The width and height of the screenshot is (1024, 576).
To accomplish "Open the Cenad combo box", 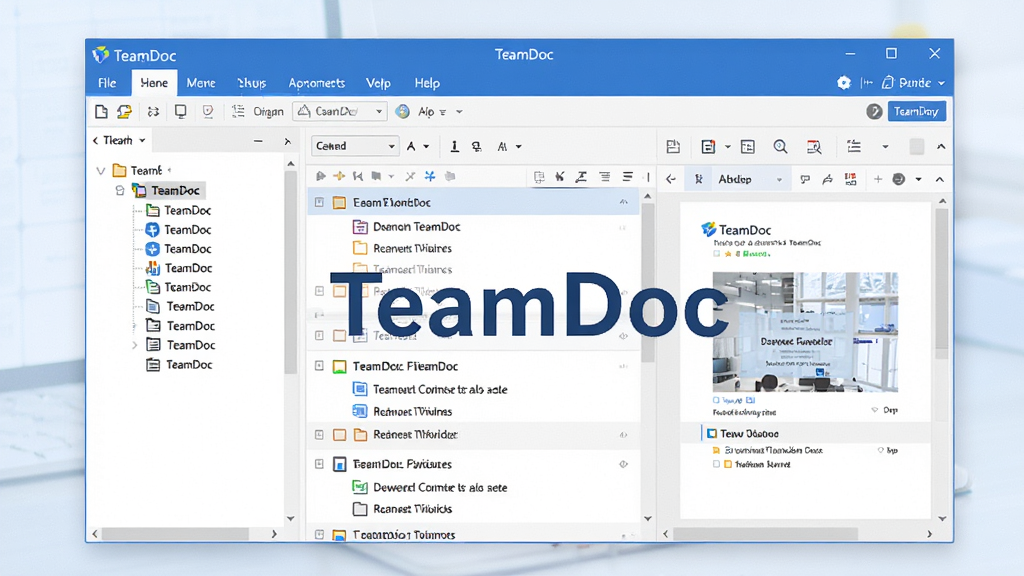I will point(355,146).
